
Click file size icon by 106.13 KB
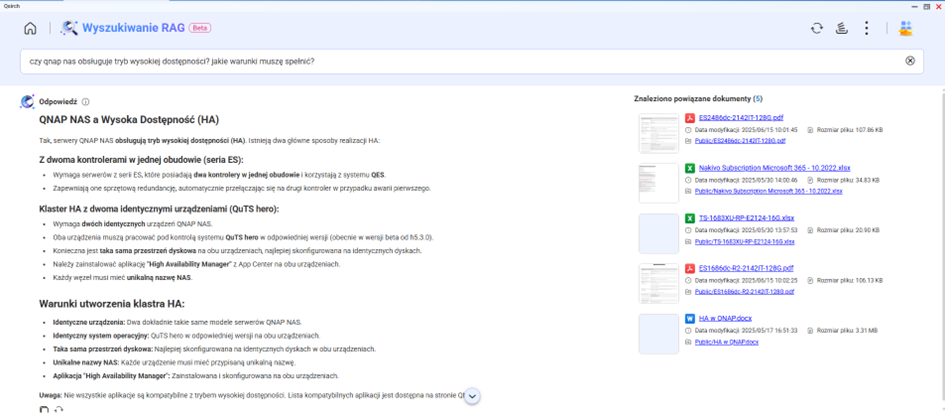[811, 280]
